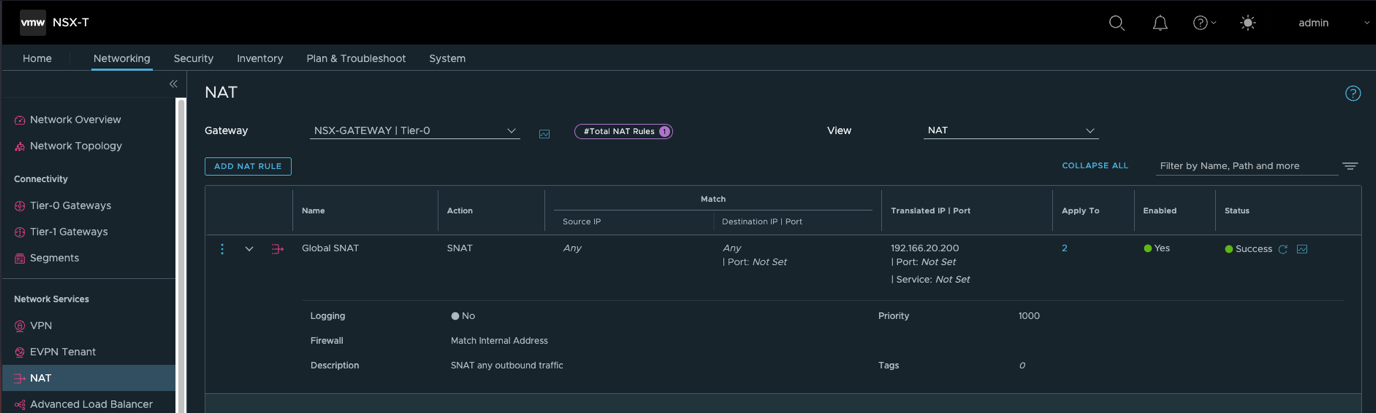
Task: Click the Match Internal Address firewall value
Action: point(499,341)
